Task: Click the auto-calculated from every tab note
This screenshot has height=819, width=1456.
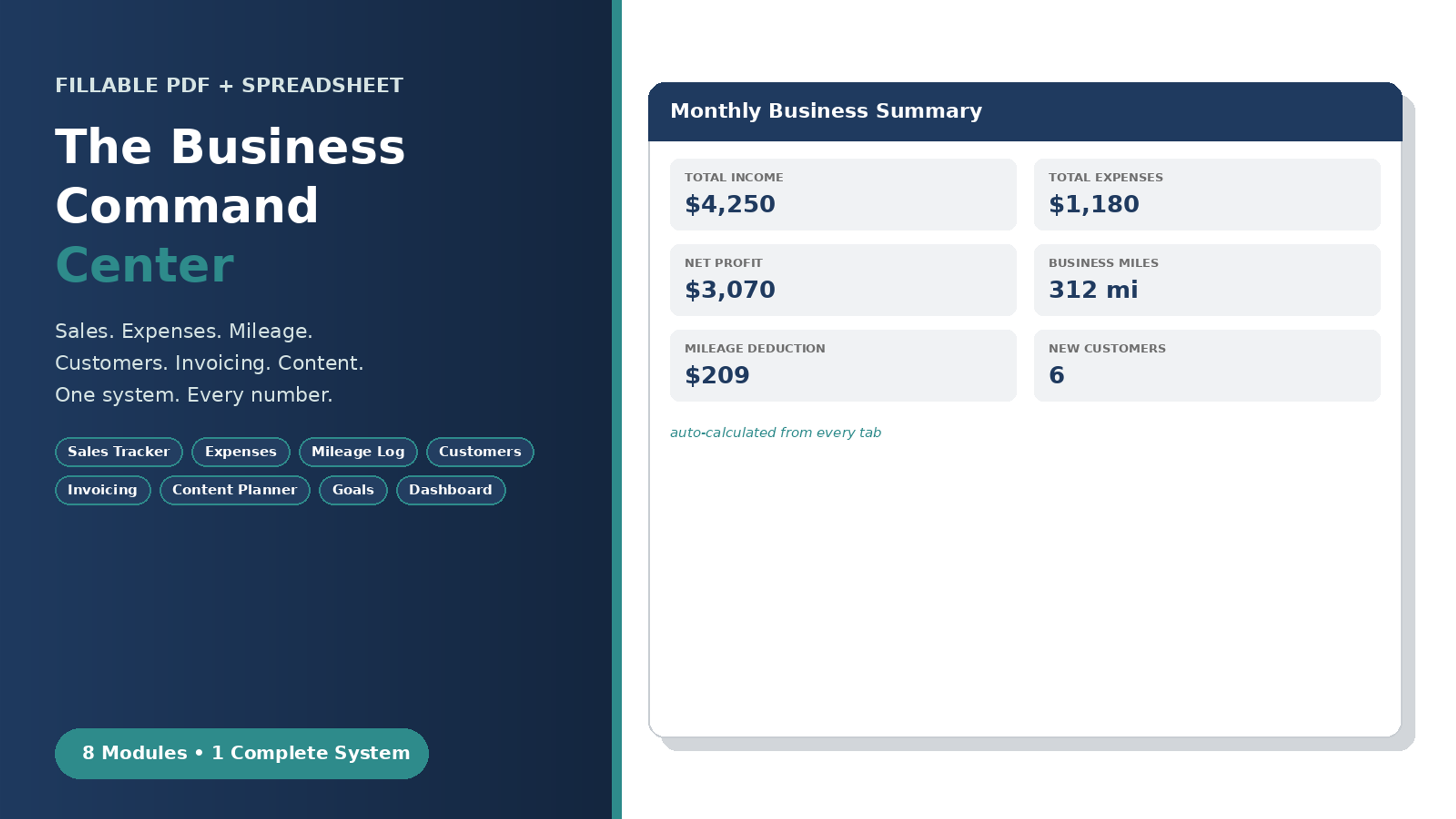Action: point(775,432)
